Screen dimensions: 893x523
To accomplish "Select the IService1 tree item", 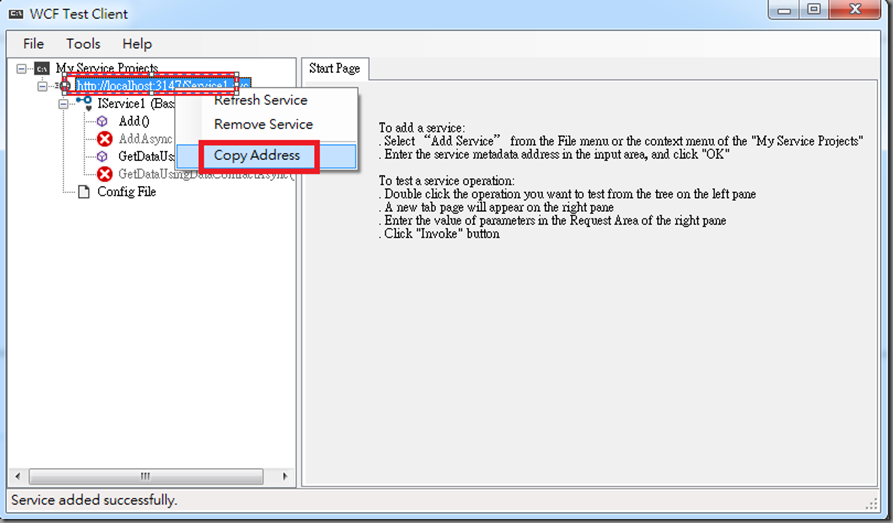I will point(136,104).
